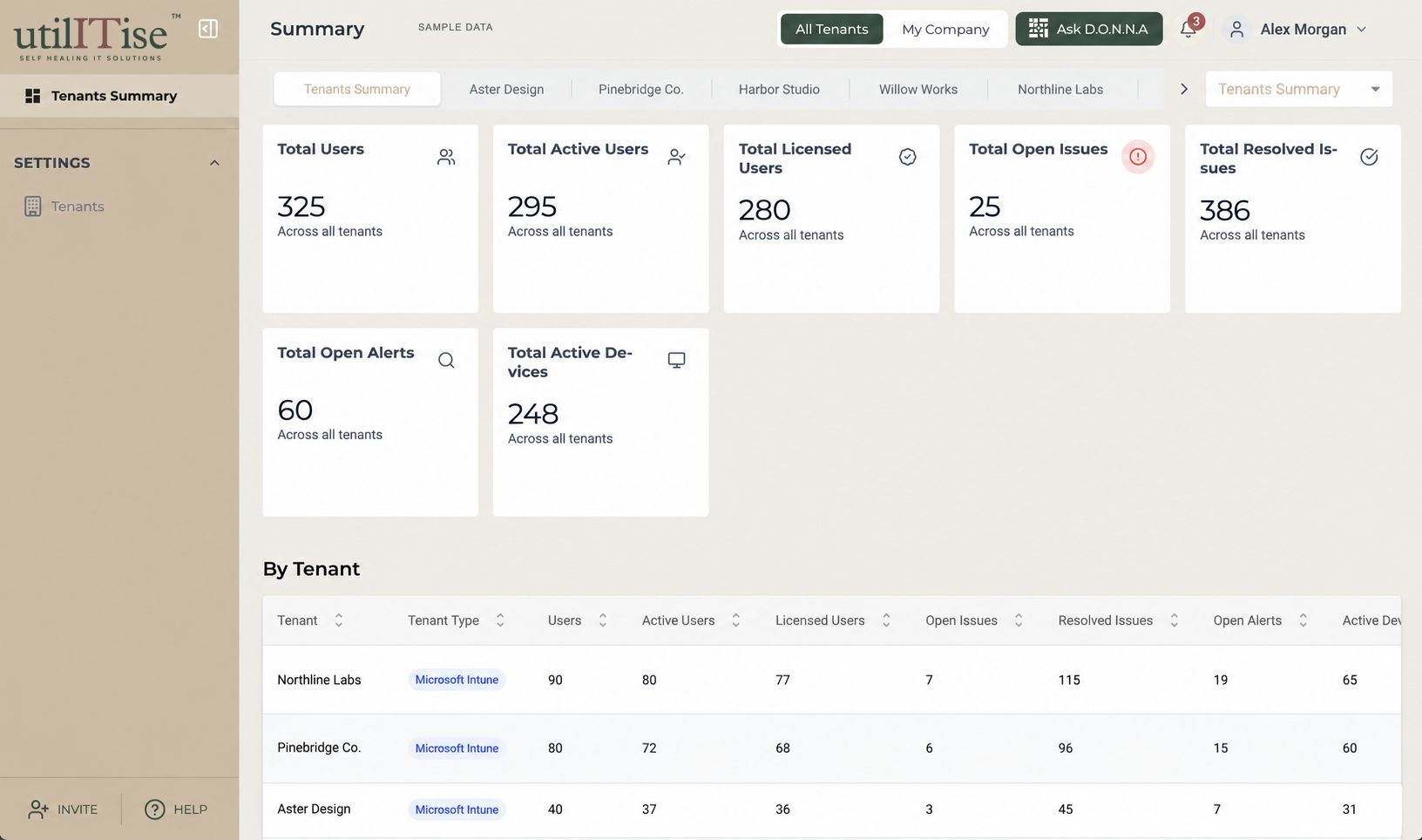The image size is (1422, 840).
Task: Click the Tenants Summary grid icon in sidebar
Action: click(32, 96)
